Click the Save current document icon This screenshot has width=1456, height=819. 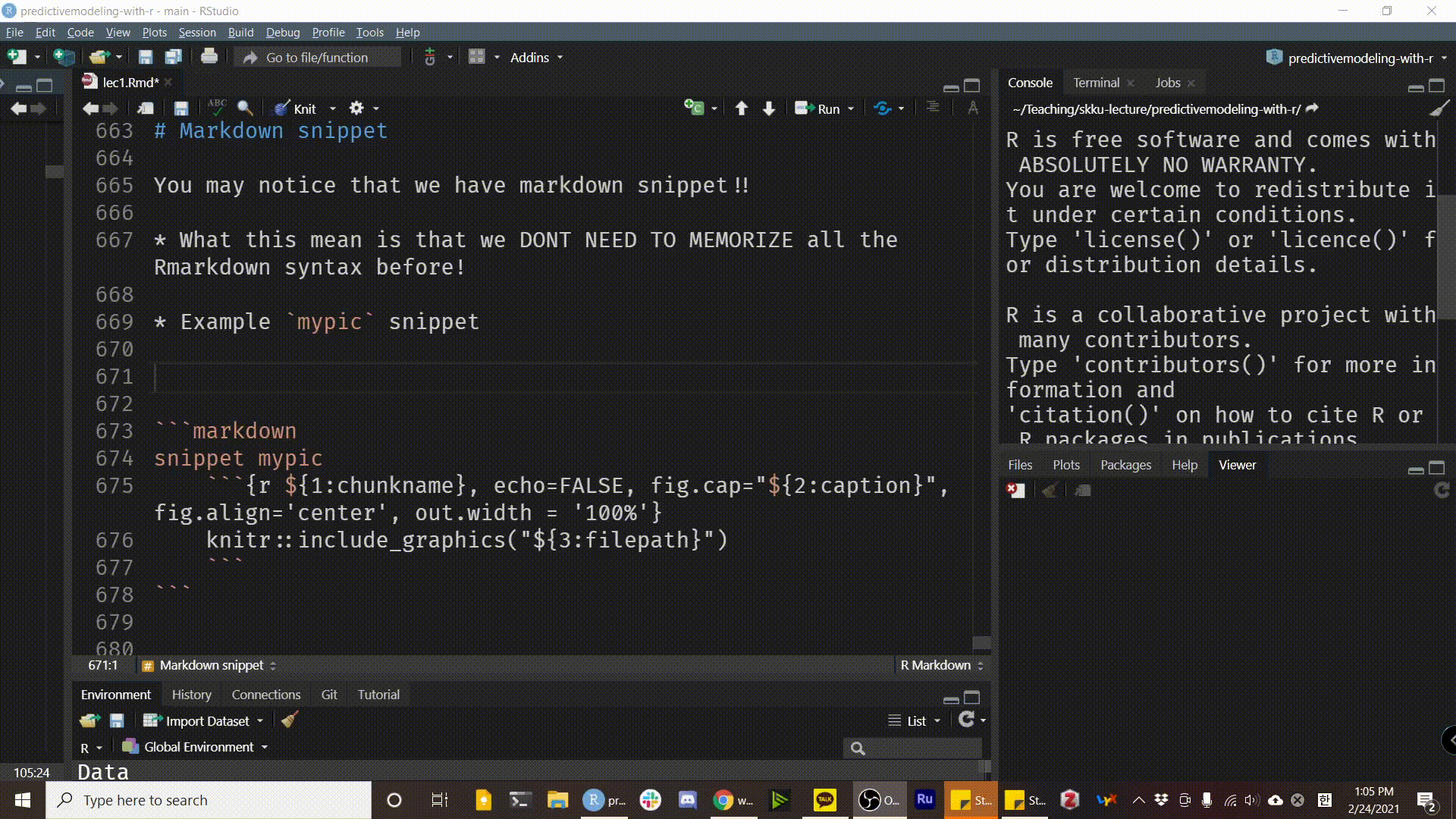click(145, 57)
